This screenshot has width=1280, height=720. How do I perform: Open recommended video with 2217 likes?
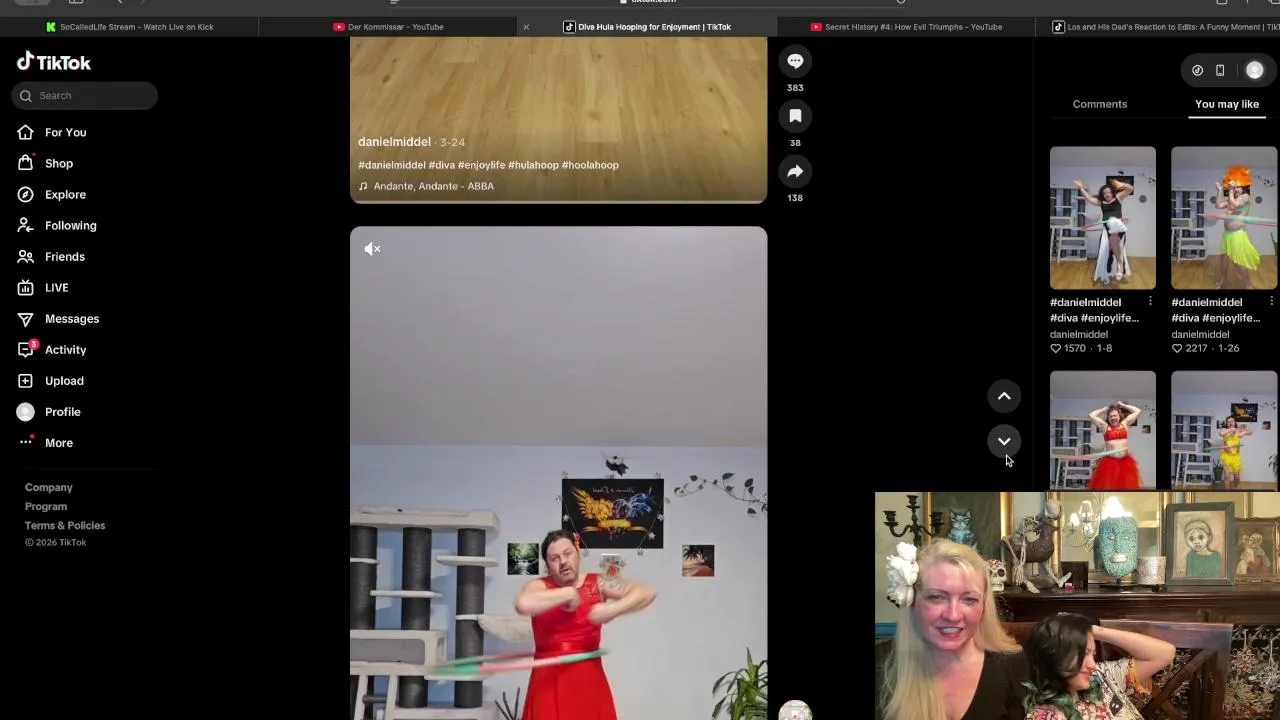[x=1224, y=218]
